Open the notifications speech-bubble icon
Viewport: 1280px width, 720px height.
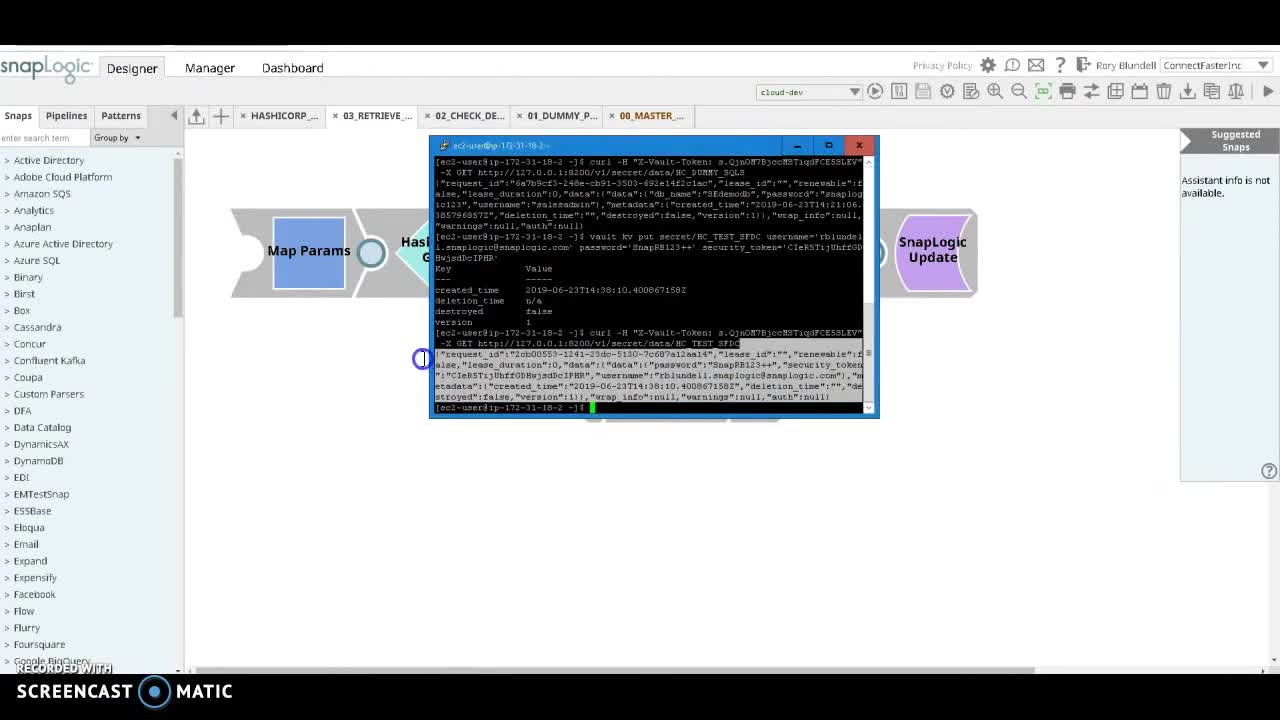point(1012,65)
